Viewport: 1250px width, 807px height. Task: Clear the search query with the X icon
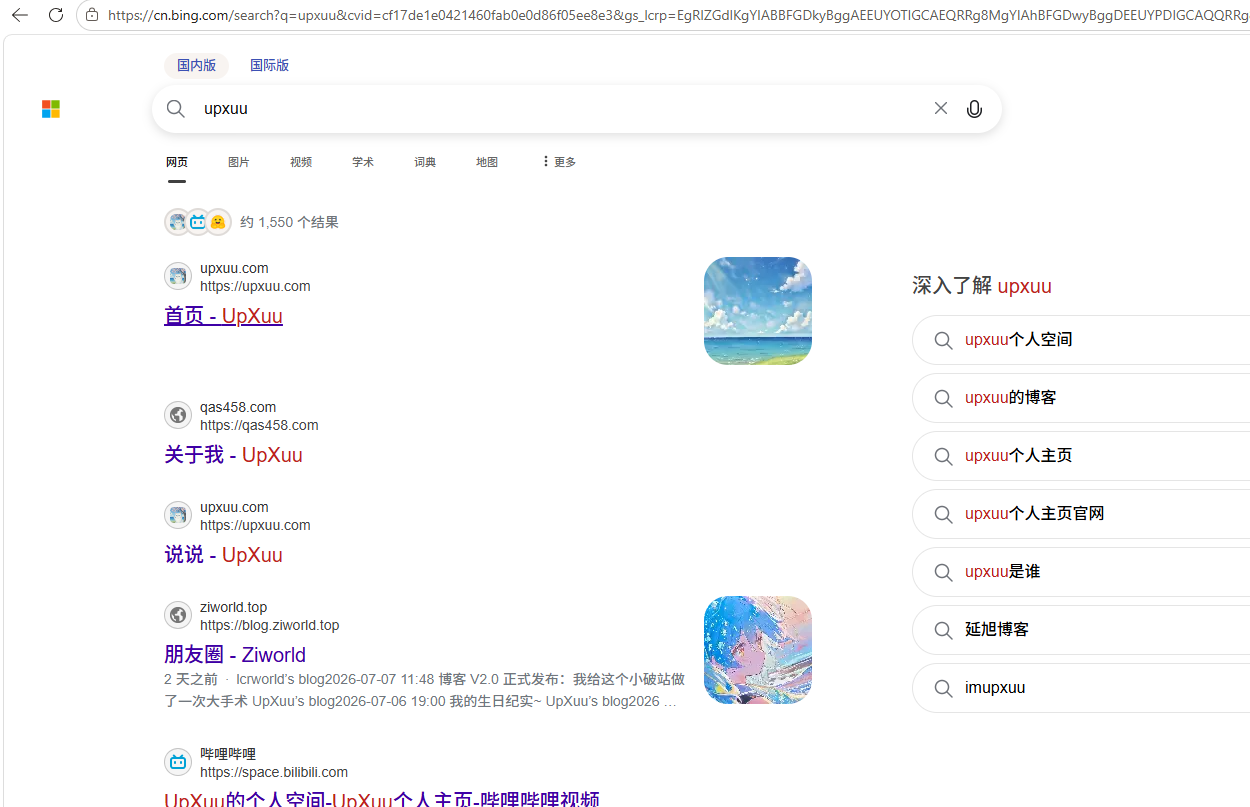point(941,108)
